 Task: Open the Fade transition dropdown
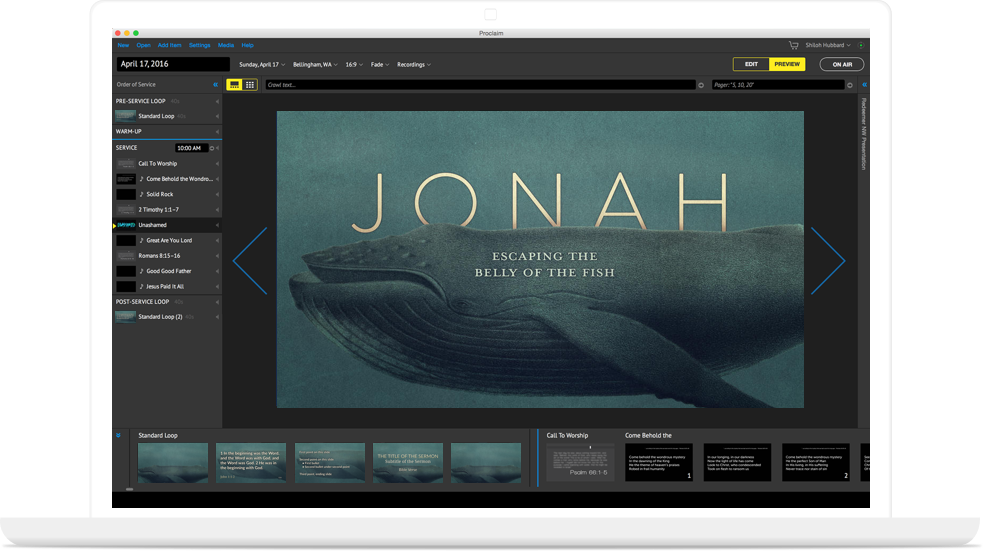pos(380,65)
